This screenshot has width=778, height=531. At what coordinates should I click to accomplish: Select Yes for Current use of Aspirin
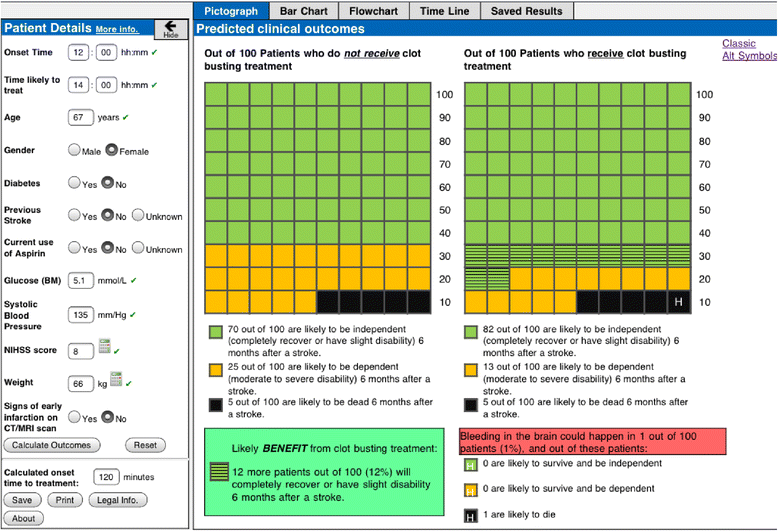(74, 248)
